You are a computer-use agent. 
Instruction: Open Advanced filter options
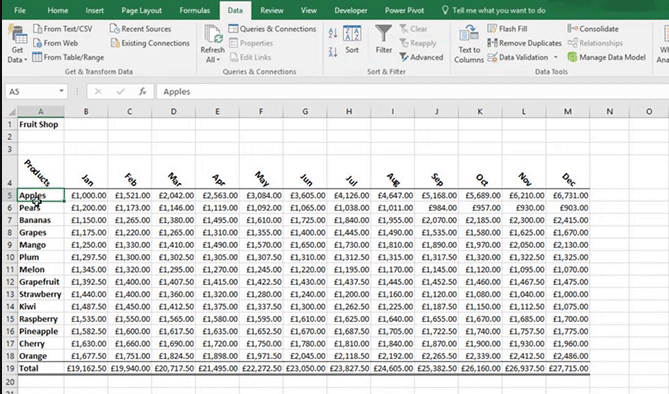click(x=421, y=57)
